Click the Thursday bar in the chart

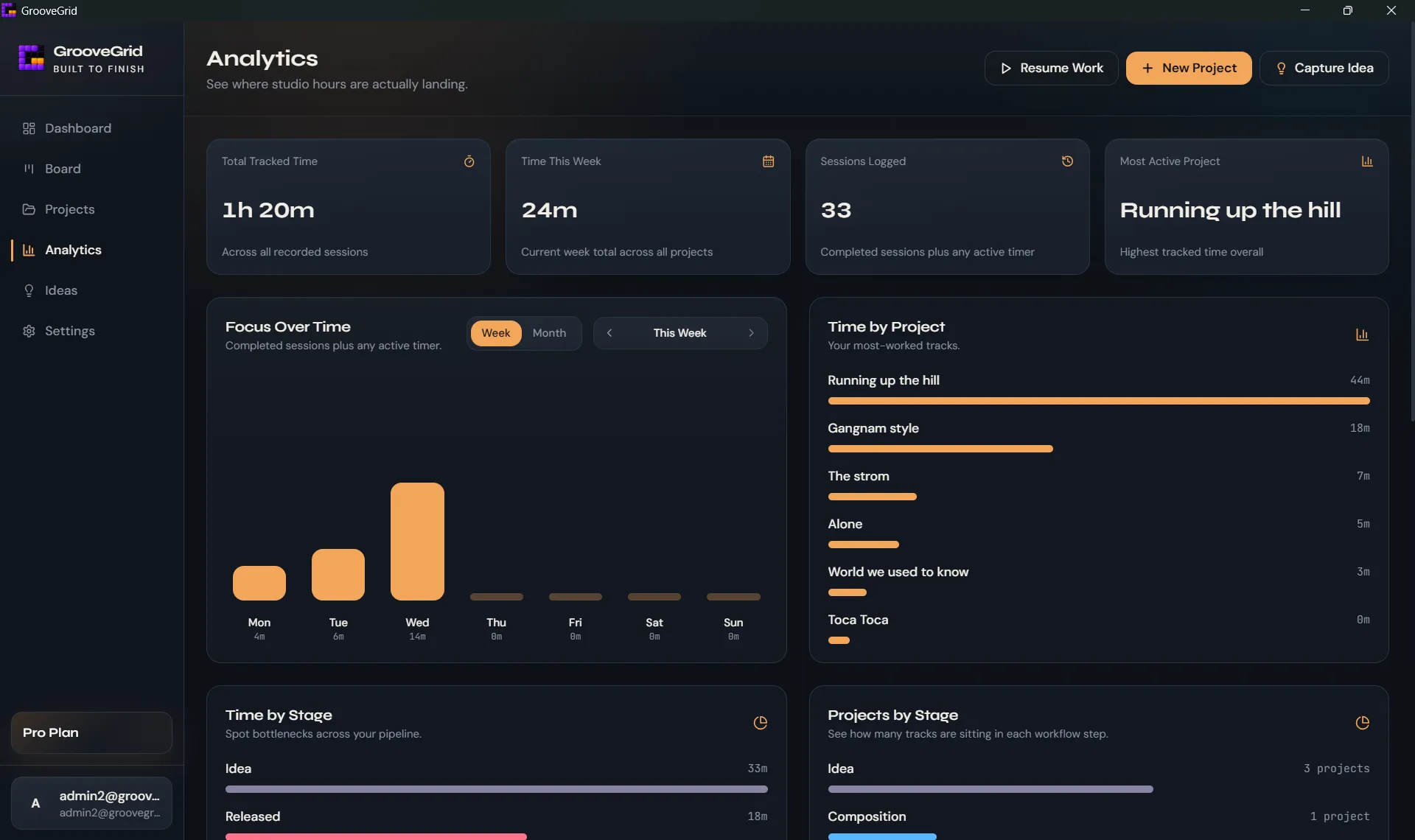[x=497, y=597]
